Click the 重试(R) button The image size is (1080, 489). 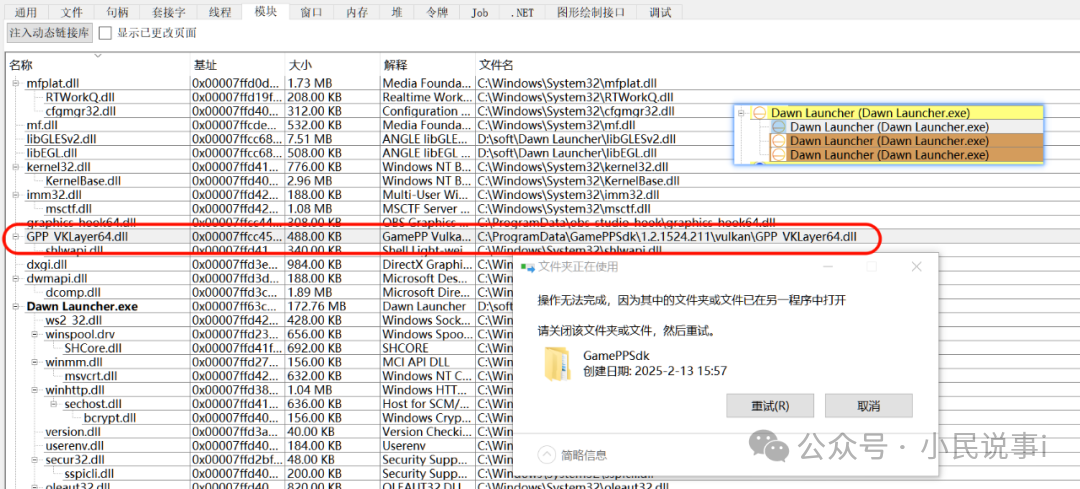pyautogui.click(x=770, y=405)
